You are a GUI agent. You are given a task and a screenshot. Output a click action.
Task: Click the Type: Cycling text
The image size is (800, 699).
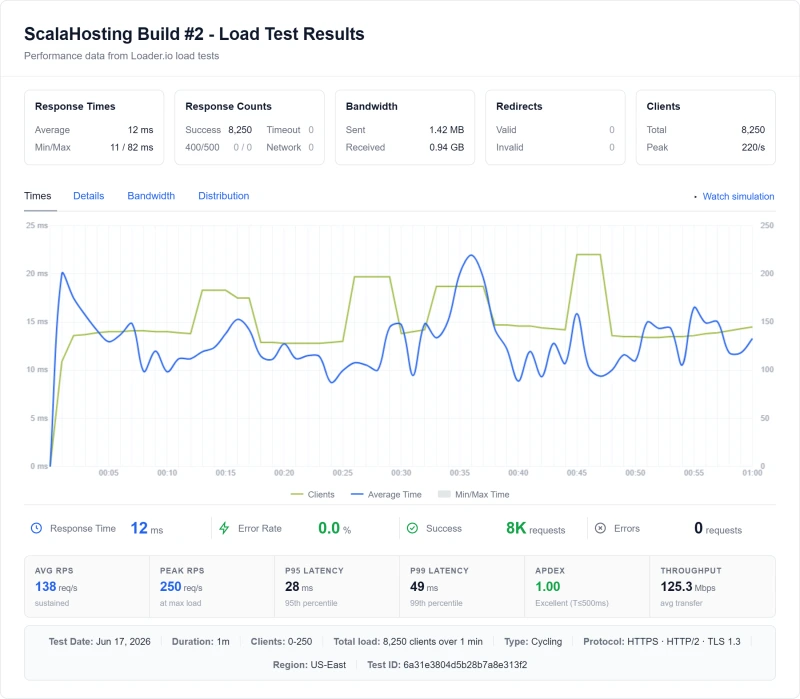click(x=533, y=641)
